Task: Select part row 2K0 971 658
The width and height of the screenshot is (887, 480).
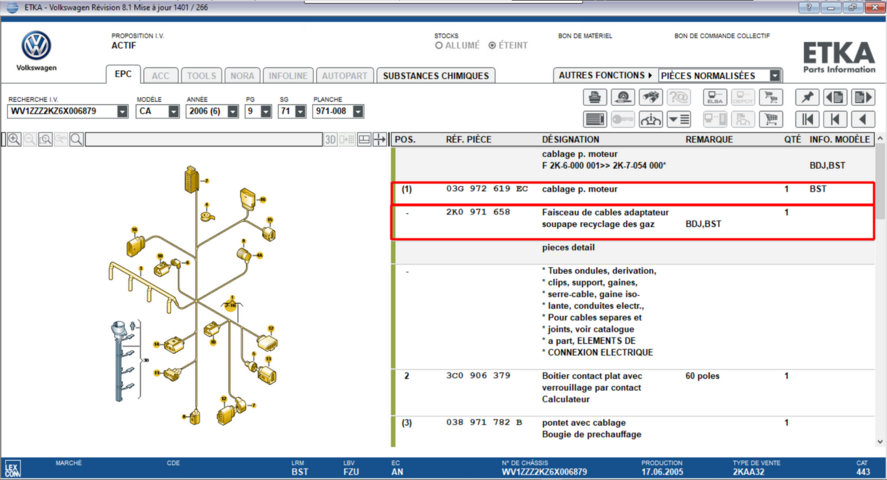Action: click(x=632, y=223)
